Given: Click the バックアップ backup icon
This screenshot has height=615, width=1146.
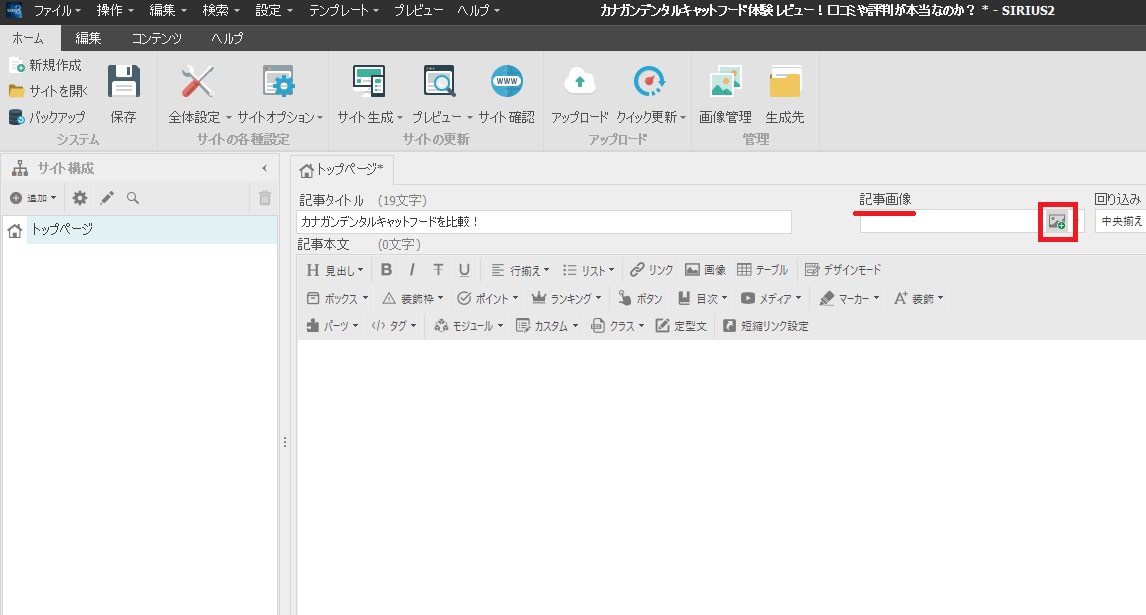Looking at the screenshot, I should pos(17,116).
